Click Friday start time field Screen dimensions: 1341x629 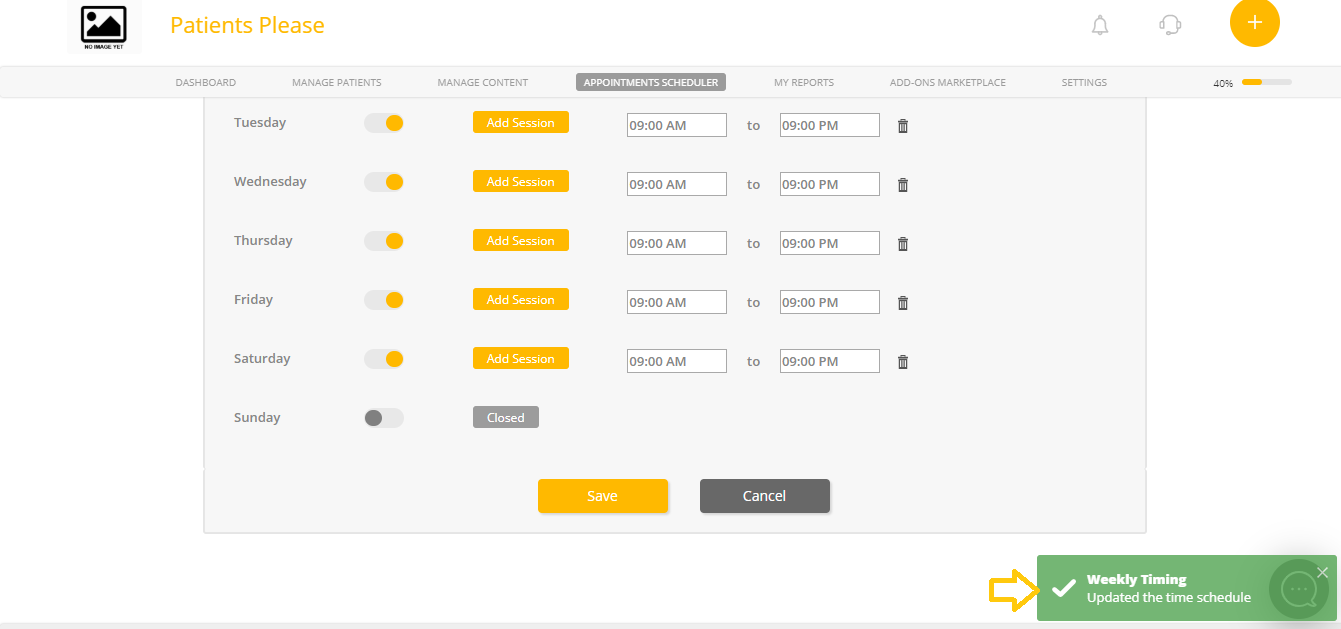tap(677, 302)
